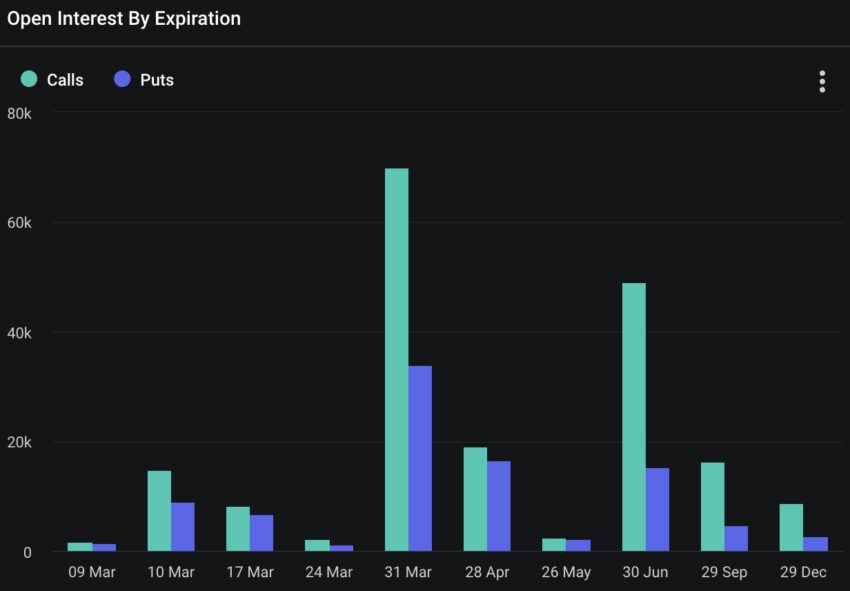Select the 31 Mar Puts bar
850x591 pixels.
pos(420,459)
